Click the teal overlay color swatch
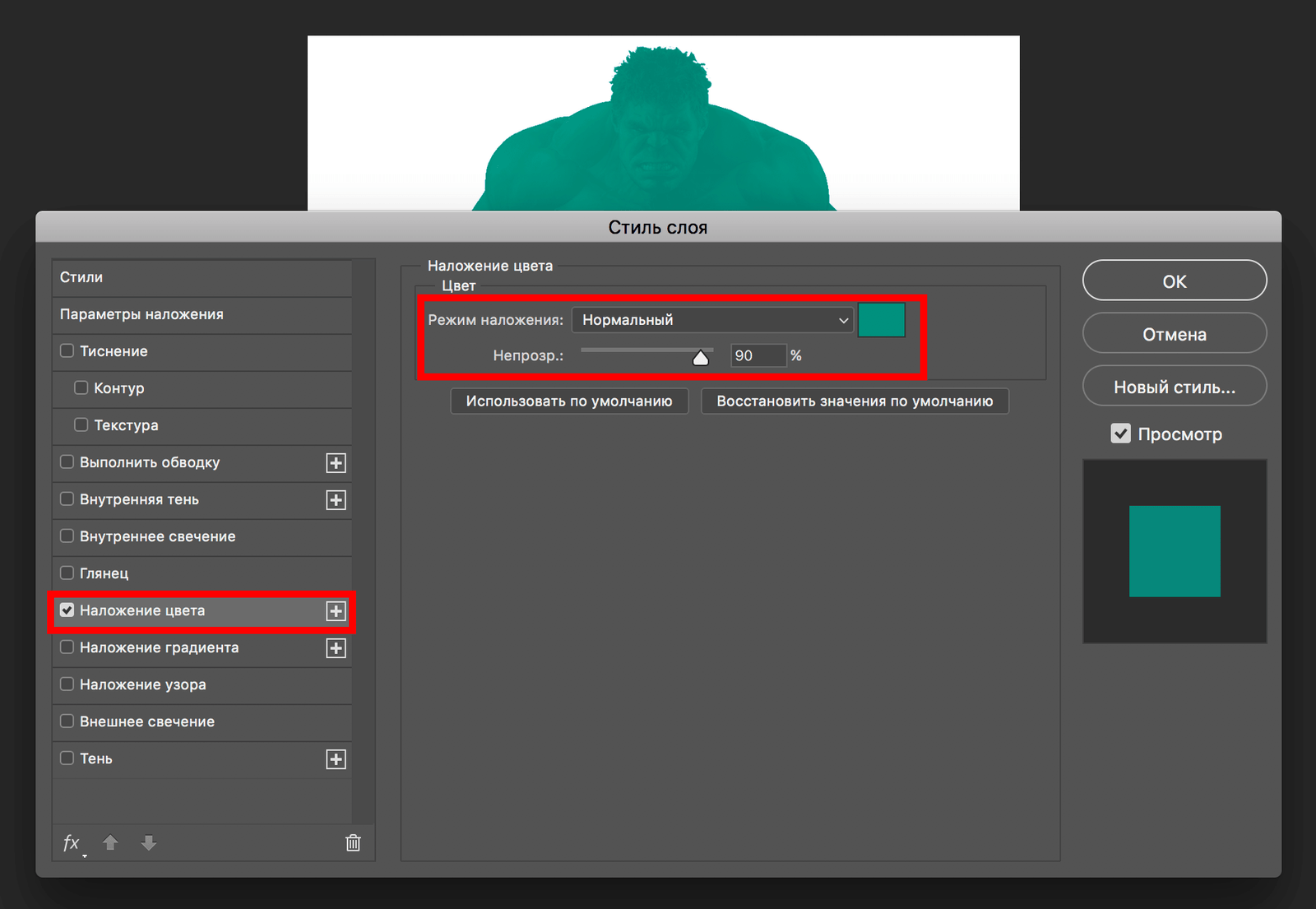 pyautogui.click(x=881, y=320)
